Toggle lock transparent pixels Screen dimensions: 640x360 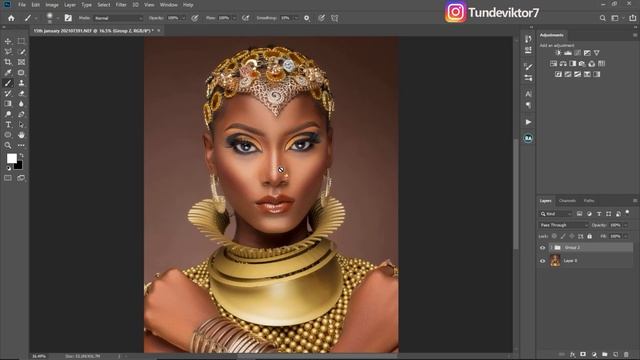click(554, 236)
